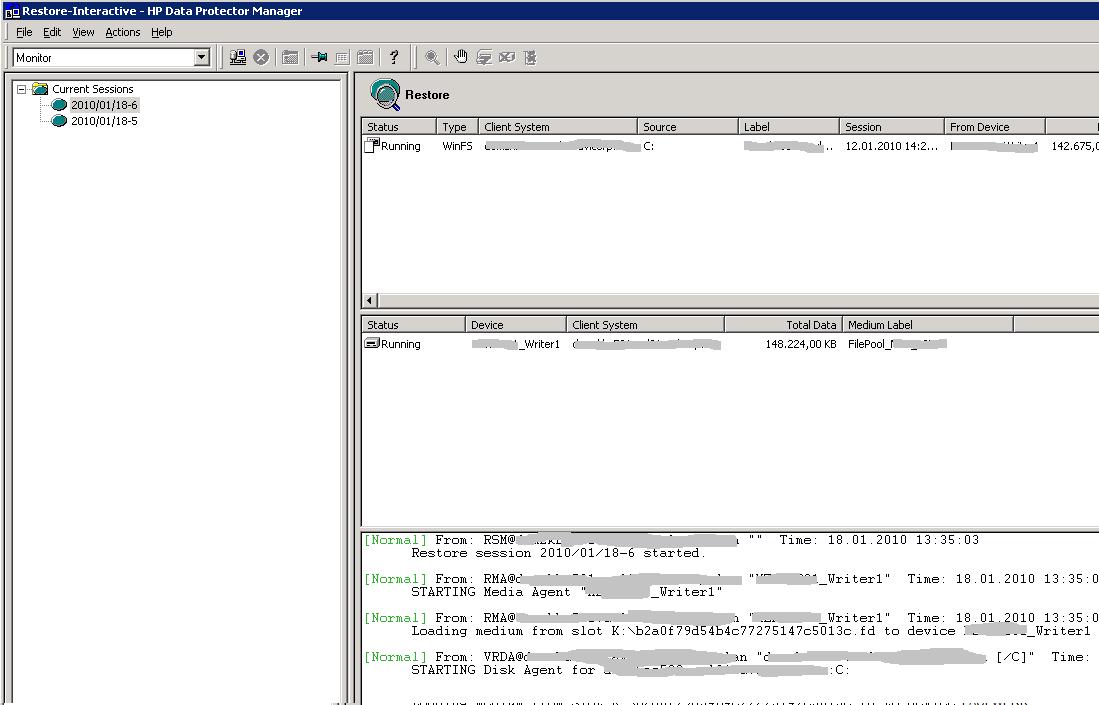The image size is (1099, 705).
Task: Sort by Session column header
Action: 892,127
